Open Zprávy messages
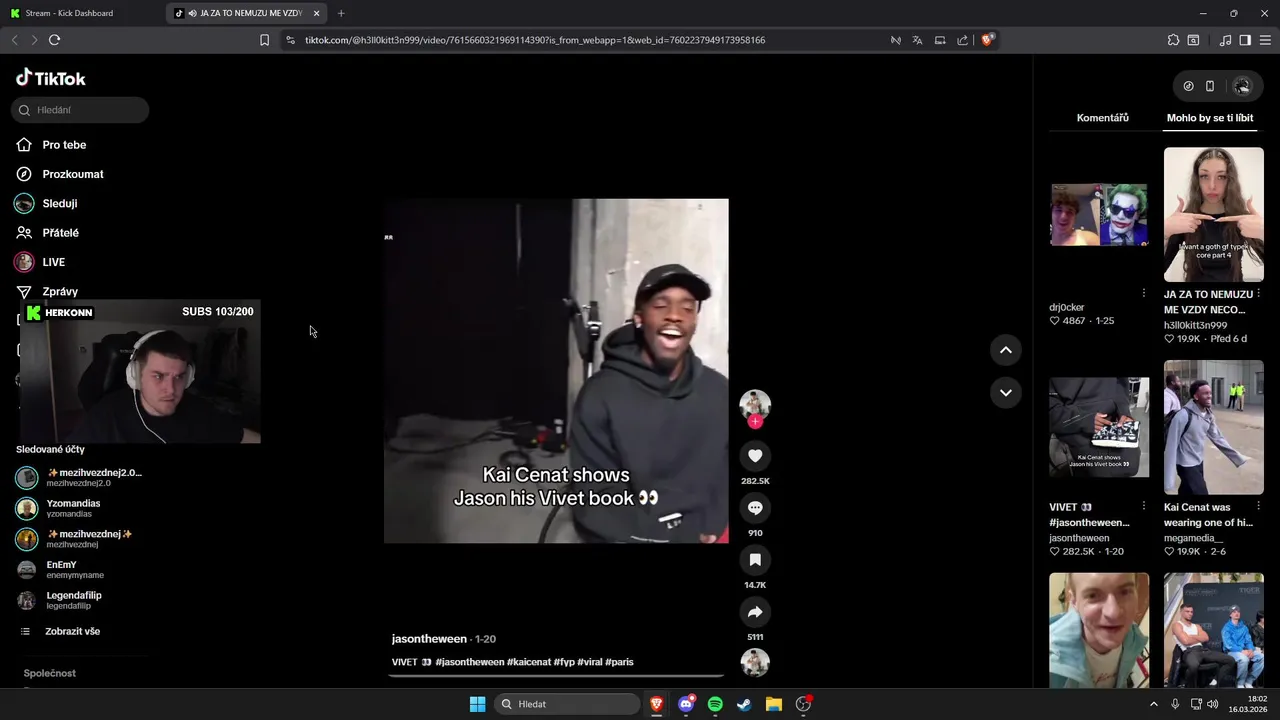 (60, 291)
